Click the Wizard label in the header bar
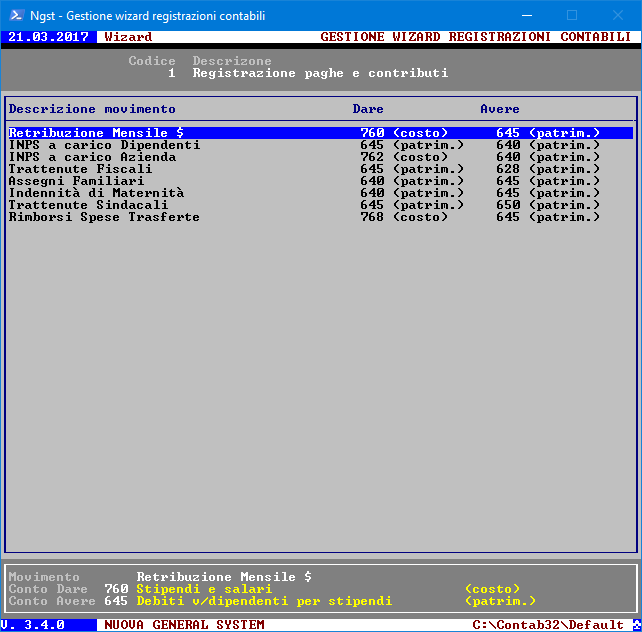Screen dimensions: 642x632 pyautogui.click(x=128, y=37)
